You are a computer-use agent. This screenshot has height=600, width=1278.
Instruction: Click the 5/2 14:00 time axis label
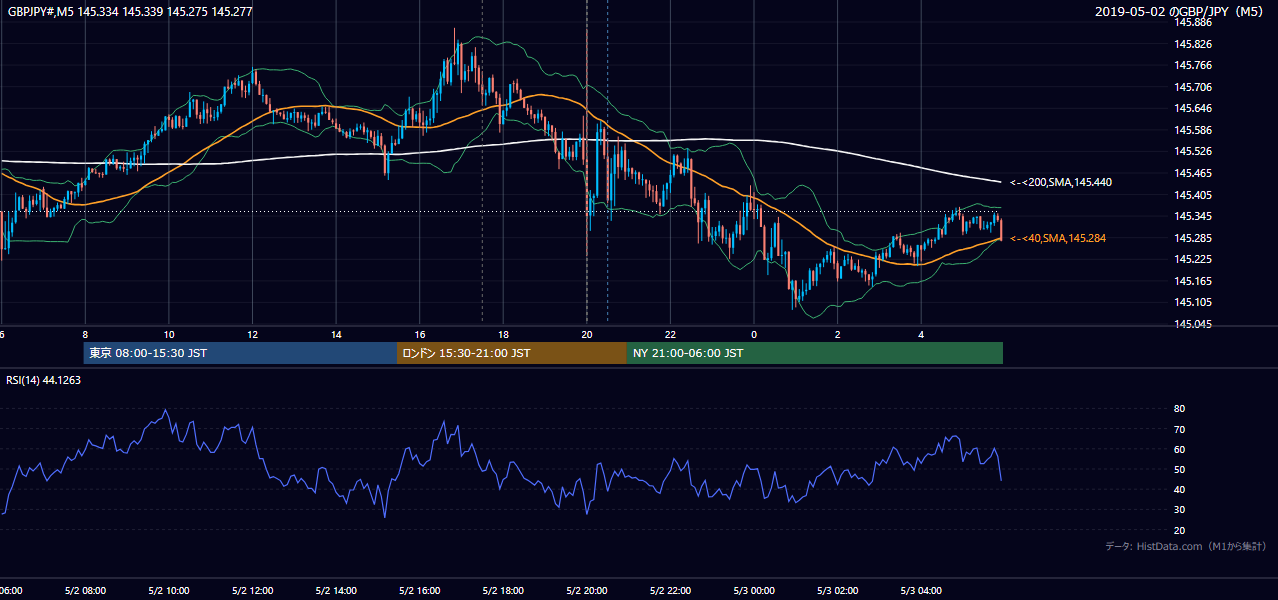pyautogui.click(x=336, y=591)
